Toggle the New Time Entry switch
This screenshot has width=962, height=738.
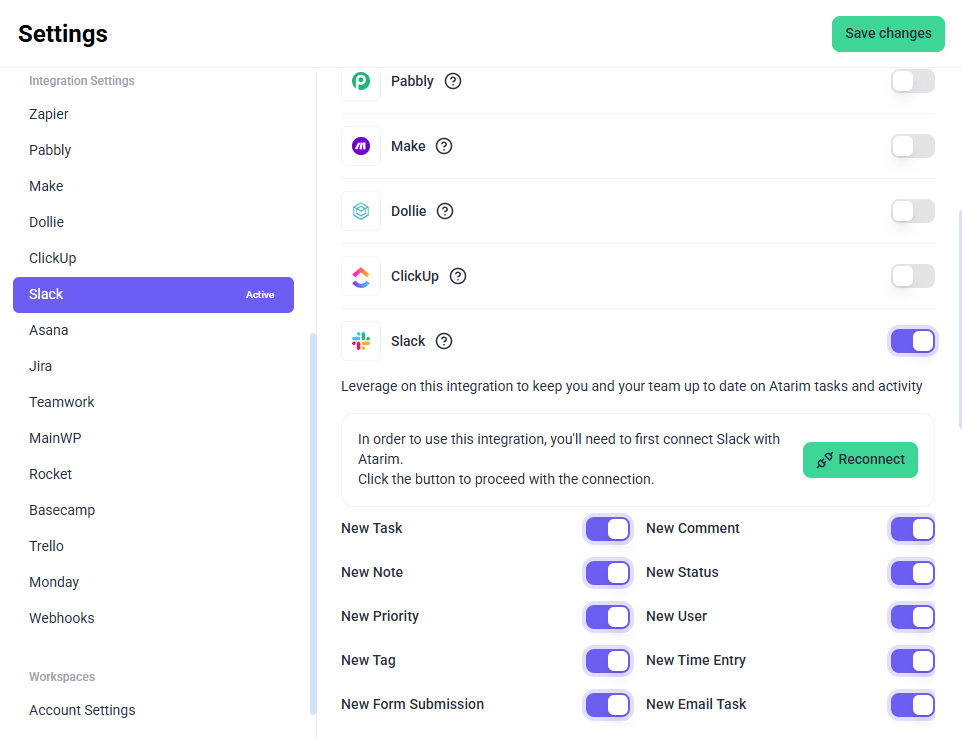[912, 661]
